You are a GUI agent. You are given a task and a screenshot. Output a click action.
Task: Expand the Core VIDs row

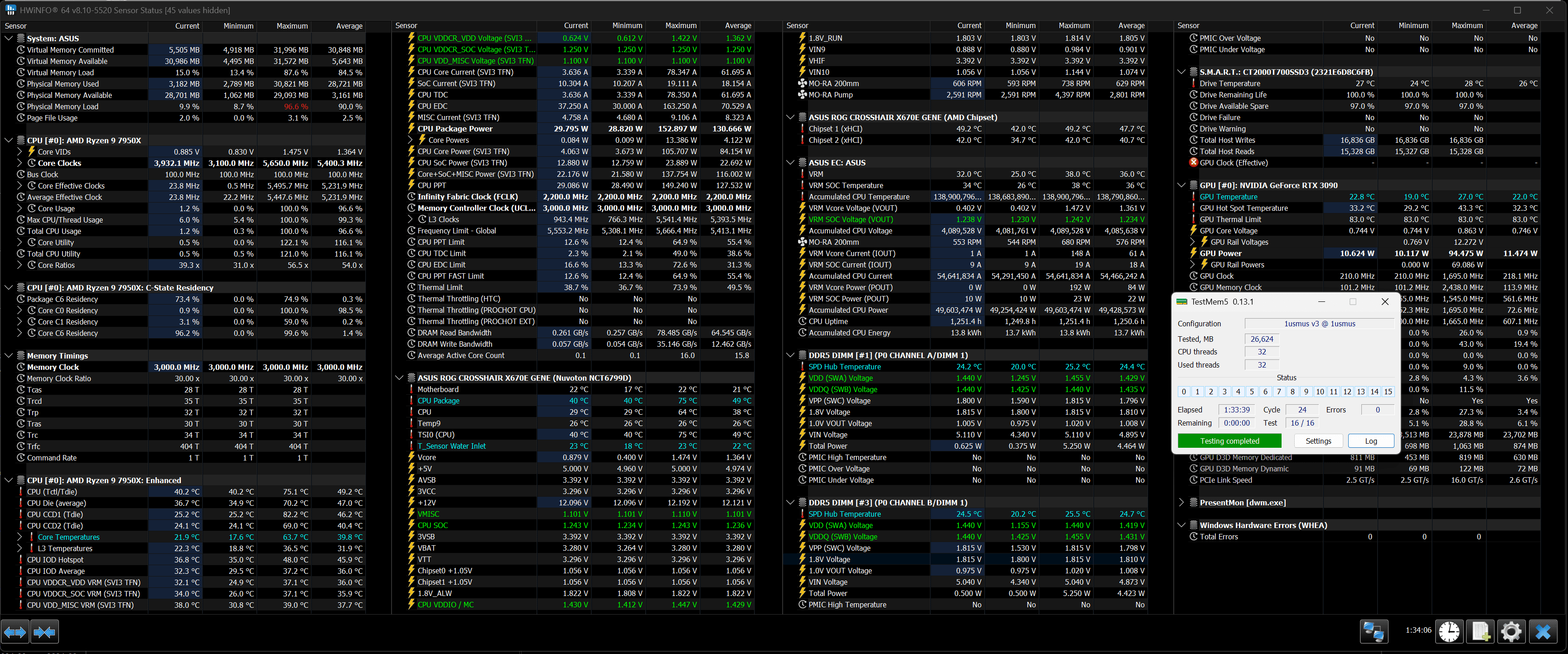(x=19, y=152)
